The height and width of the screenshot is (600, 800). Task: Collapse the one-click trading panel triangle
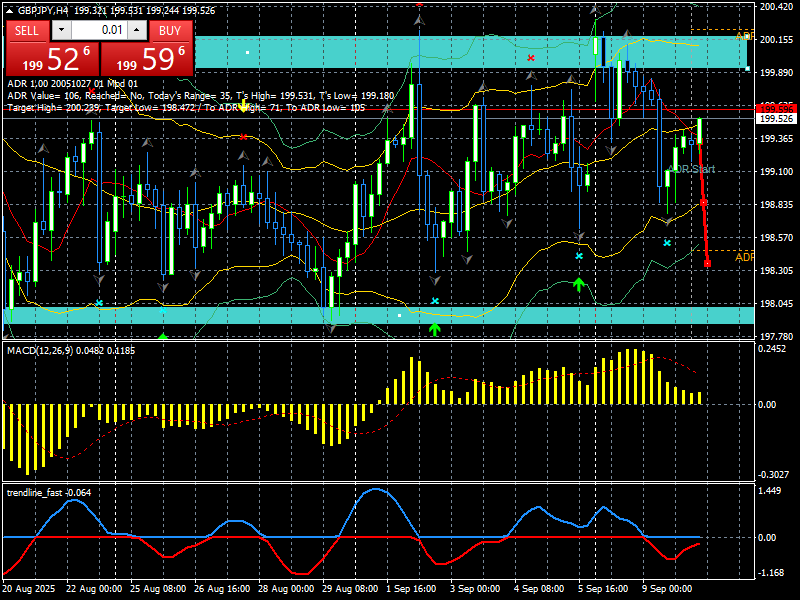tap(10, 11)
